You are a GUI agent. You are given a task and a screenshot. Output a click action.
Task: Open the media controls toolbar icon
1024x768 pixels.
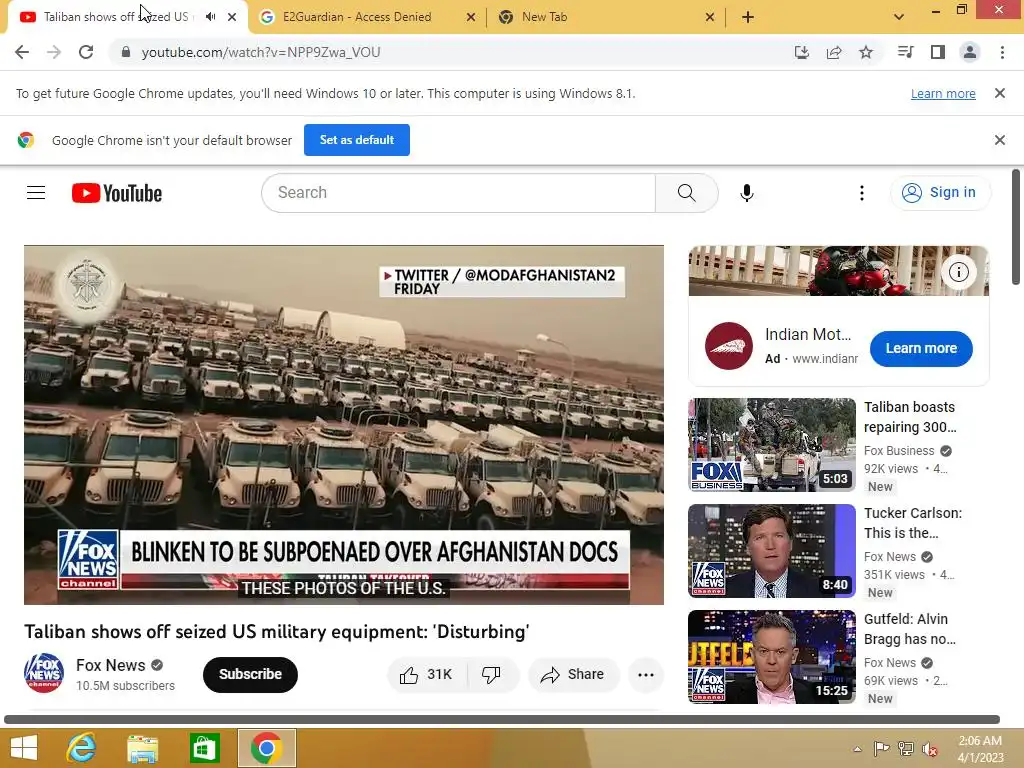[906, 52]
